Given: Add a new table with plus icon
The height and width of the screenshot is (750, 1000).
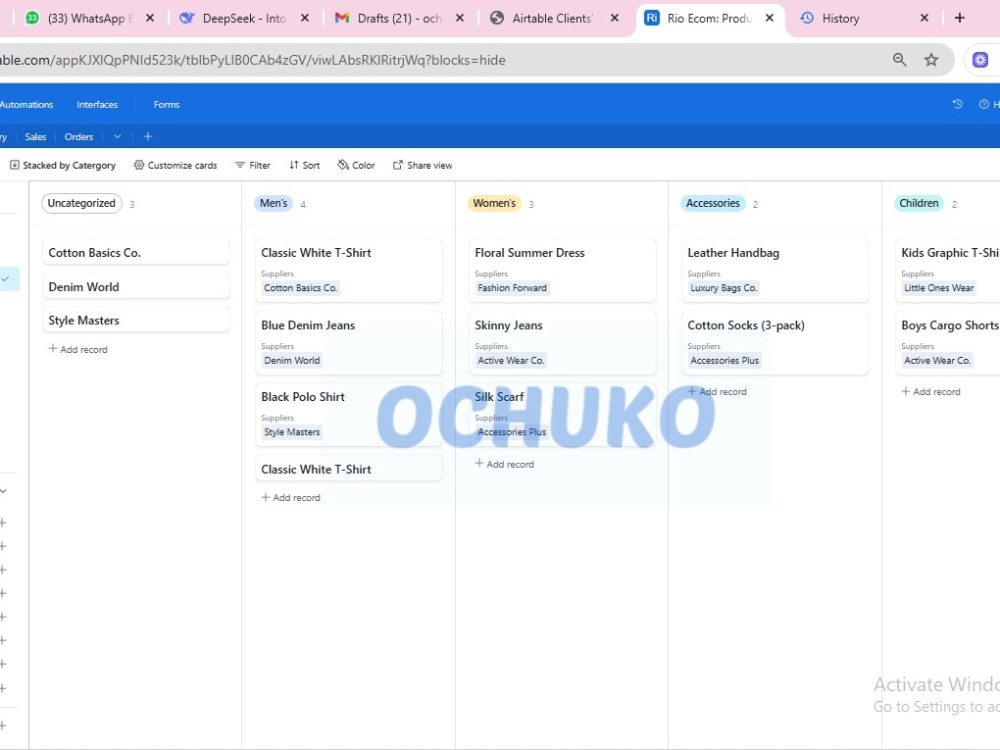Looking at the screenshot, I should point(148,136).
